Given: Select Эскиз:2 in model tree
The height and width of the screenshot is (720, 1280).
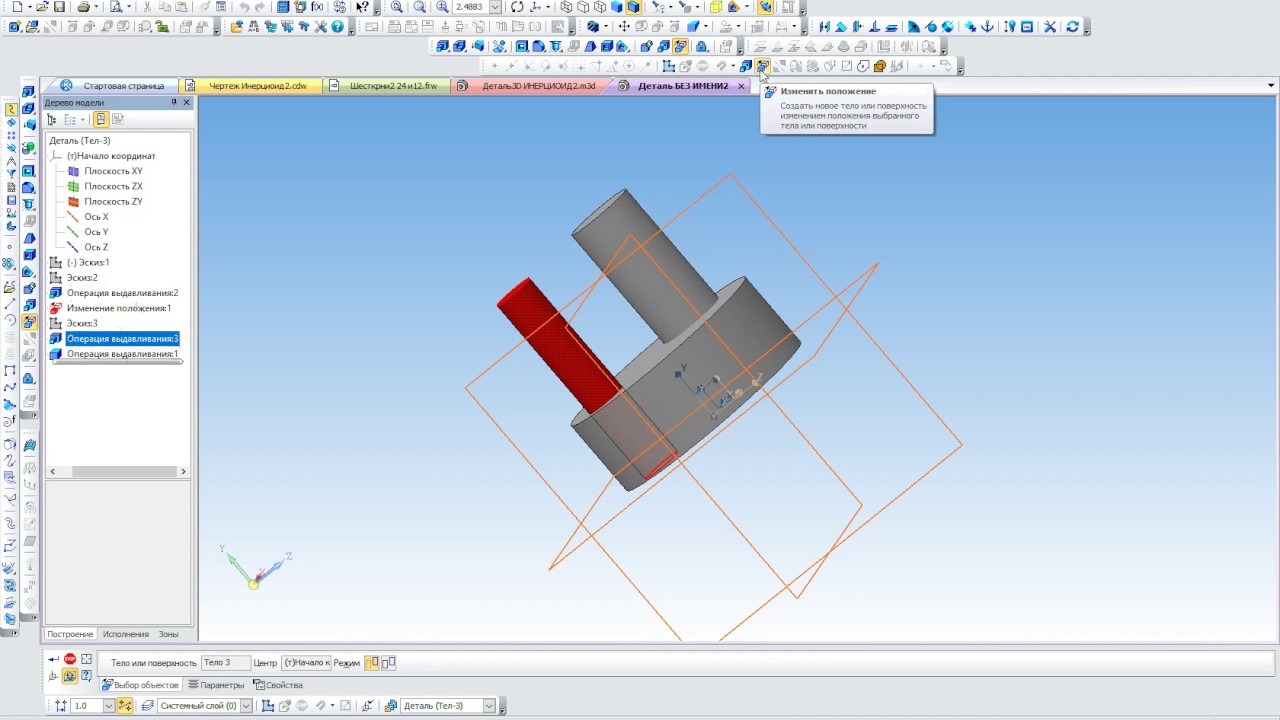Looking at the screenshot, I should [x=82, y=277].
